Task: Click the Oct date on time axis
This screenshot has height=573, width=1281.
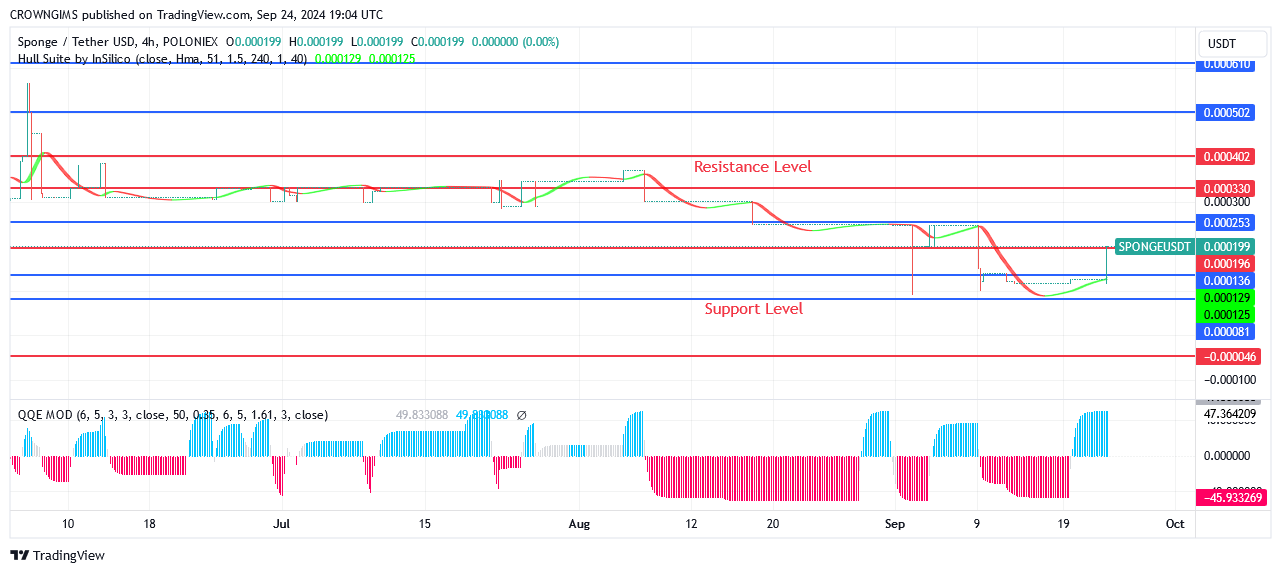Action: click(1175, 523)
